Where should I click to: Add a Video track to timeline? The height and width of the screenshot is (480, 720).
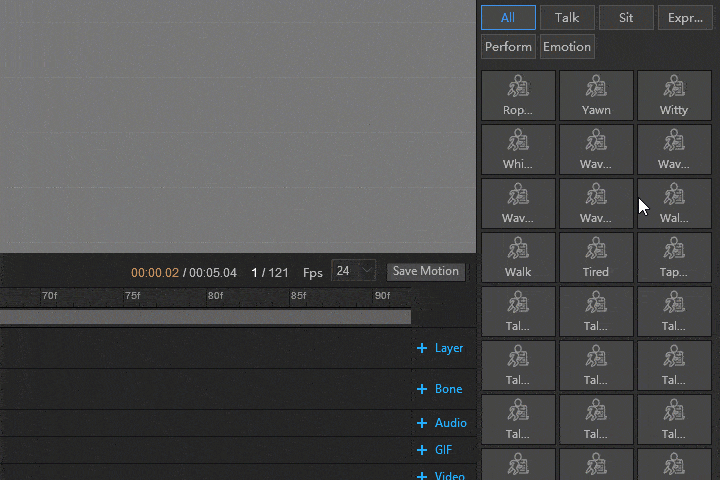pyautogui.click(x=422, y=476)
